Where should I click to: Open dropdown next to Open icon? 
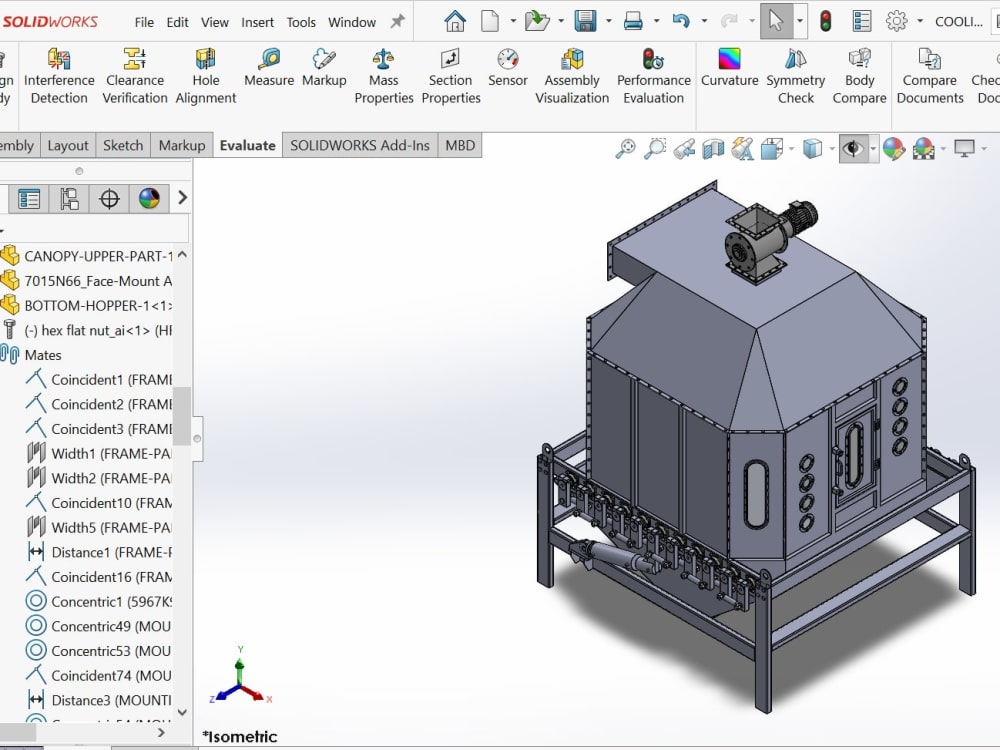pos(561,21)
